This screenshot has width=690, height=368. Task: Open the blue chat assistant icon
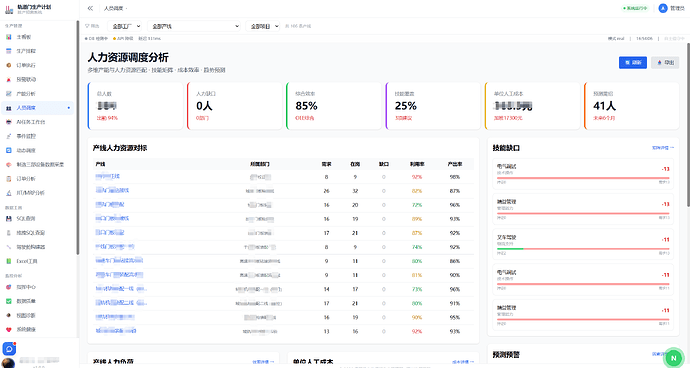(9, 349)
